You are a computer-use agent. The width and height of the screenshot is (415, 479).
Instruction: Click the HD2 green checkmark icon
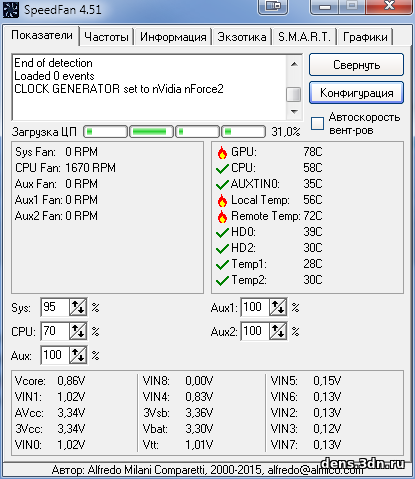pos(222,248)
